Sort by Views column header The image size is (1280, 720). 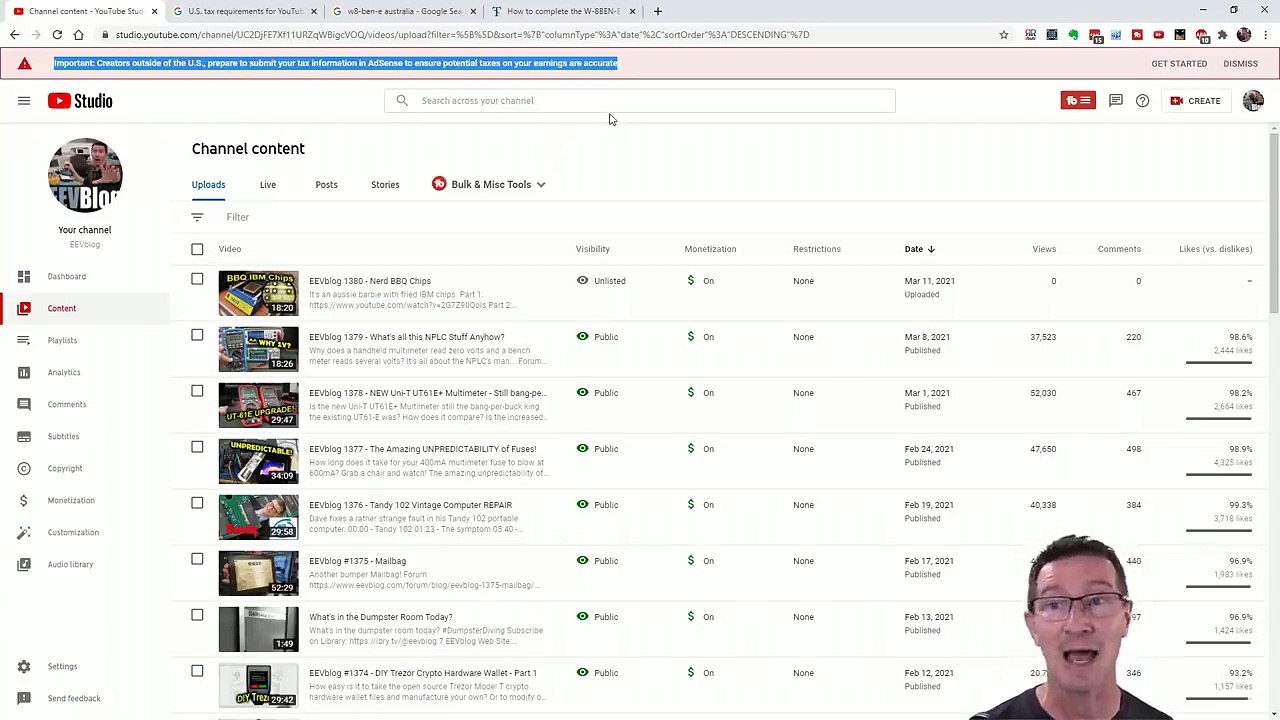click(1044, 249)
